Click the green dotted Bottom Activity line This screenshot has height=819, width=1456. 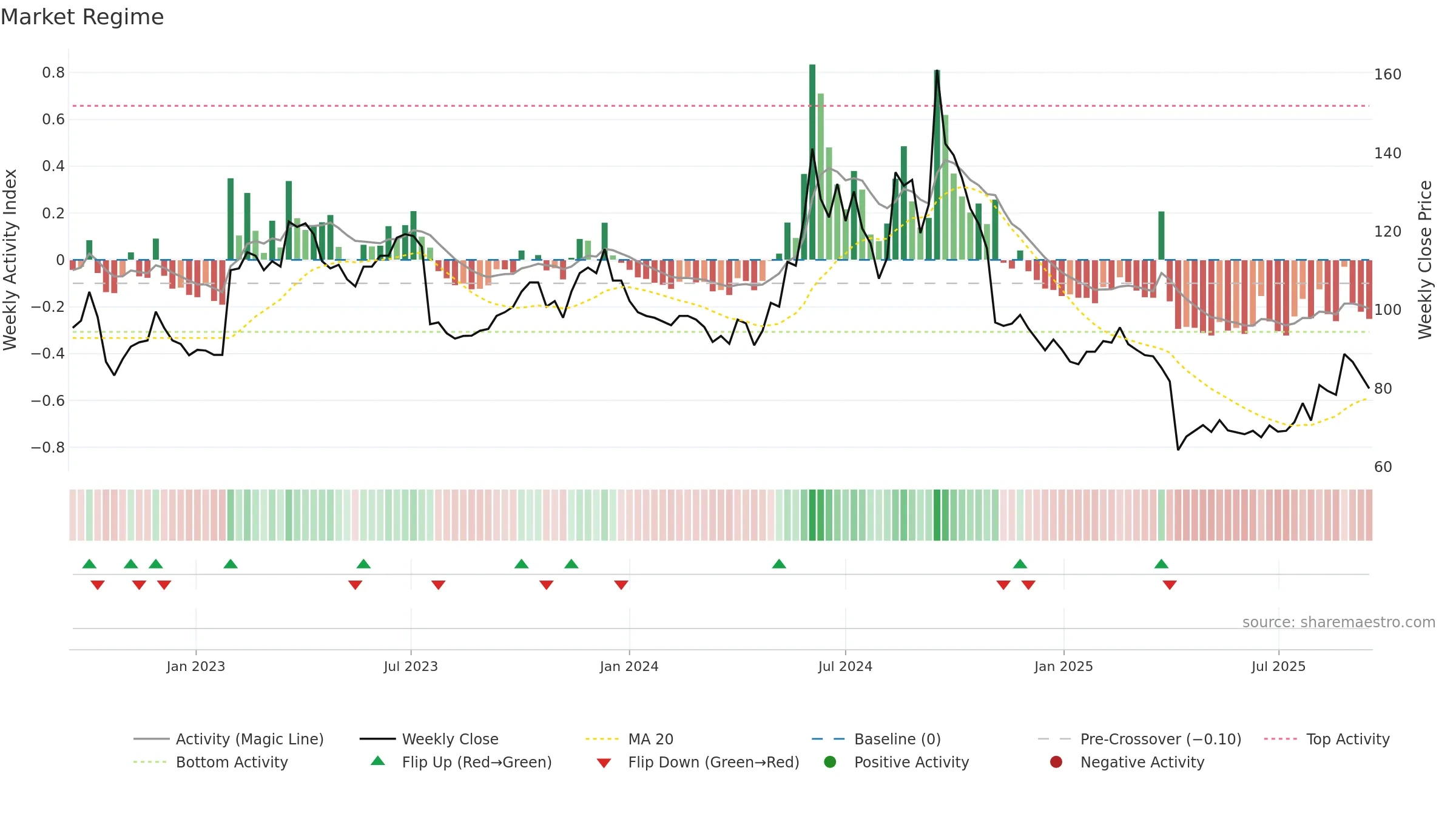(720, 332)
